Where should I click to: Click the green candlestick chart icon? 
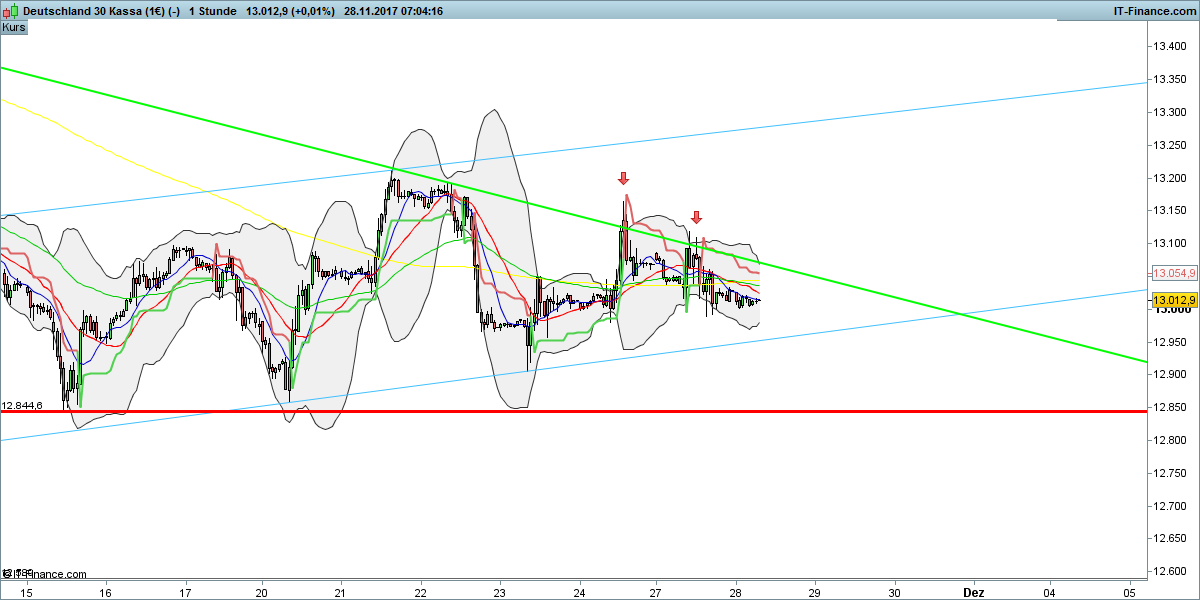pos(14,10)
